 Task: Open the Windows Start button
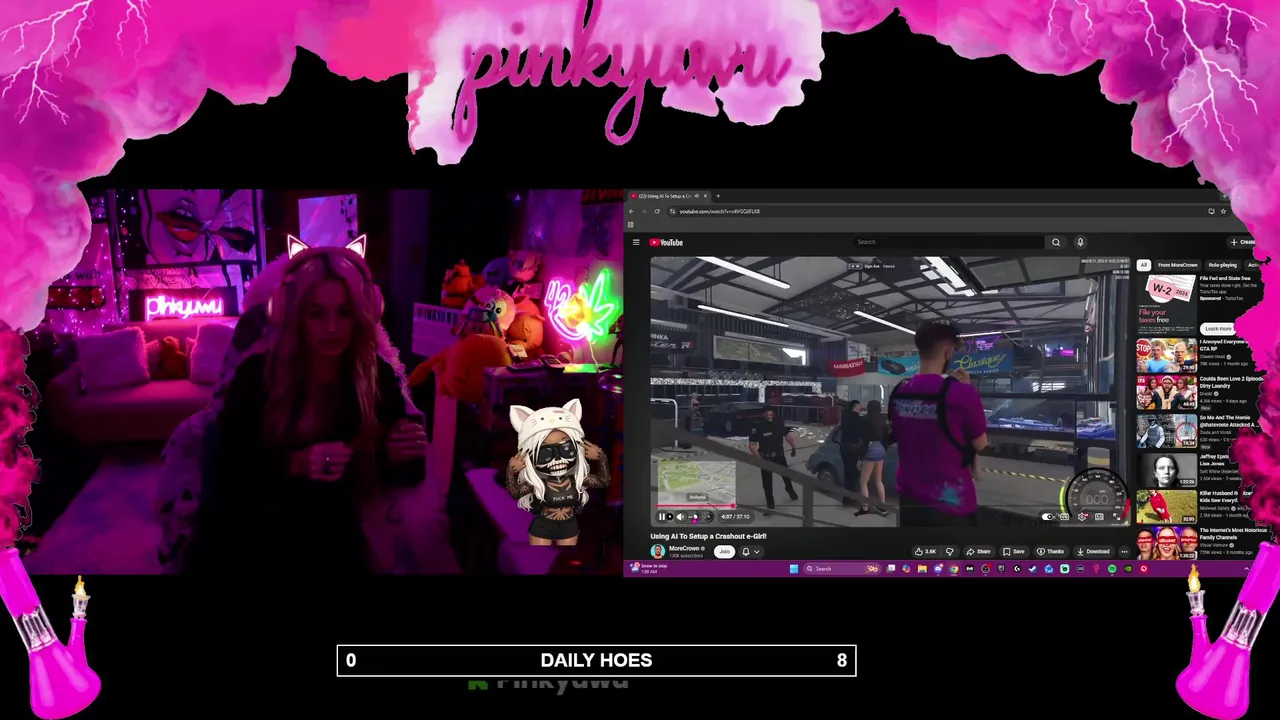tap(794, 569)
